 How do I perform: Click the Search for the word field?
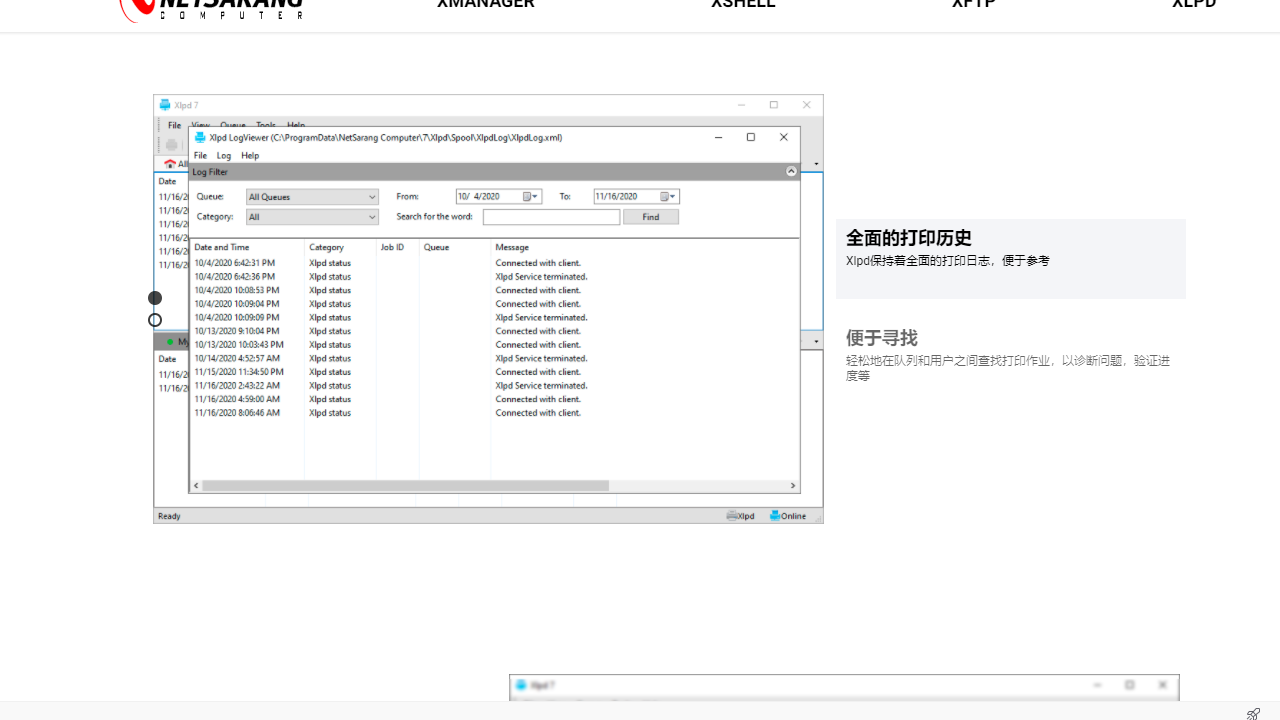pos(551,217)
